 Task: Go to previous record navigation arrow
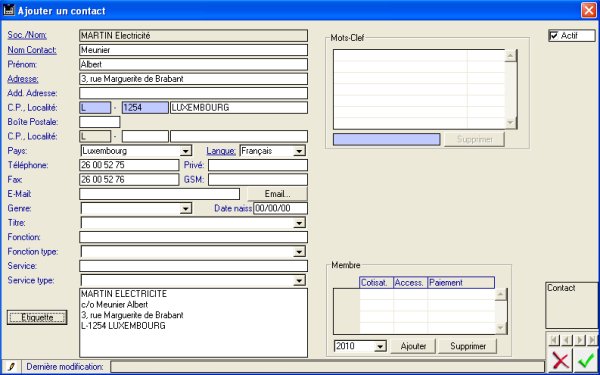pos(566,340)
